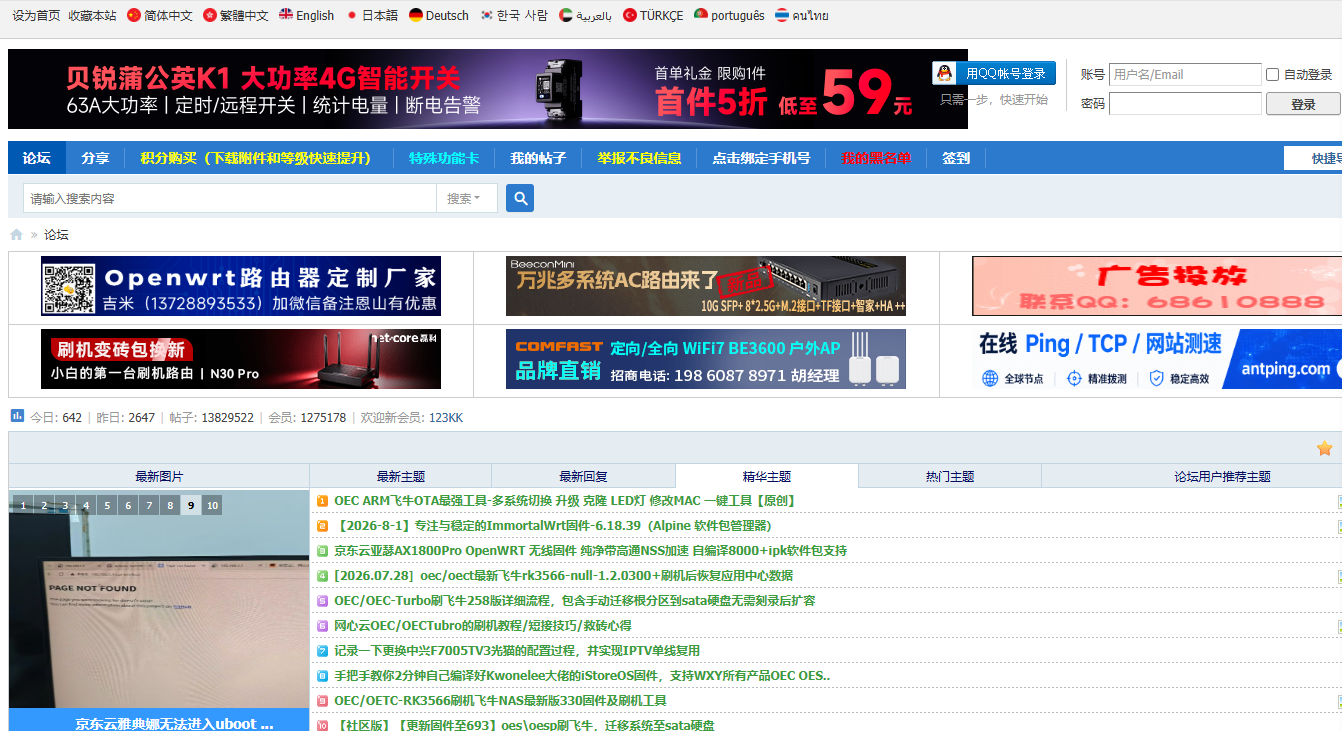Image resolution: width=1342 pixels, height=731 pixels.
Task: Go home via the breadcrumb house icon
Action: coord(16,234)
